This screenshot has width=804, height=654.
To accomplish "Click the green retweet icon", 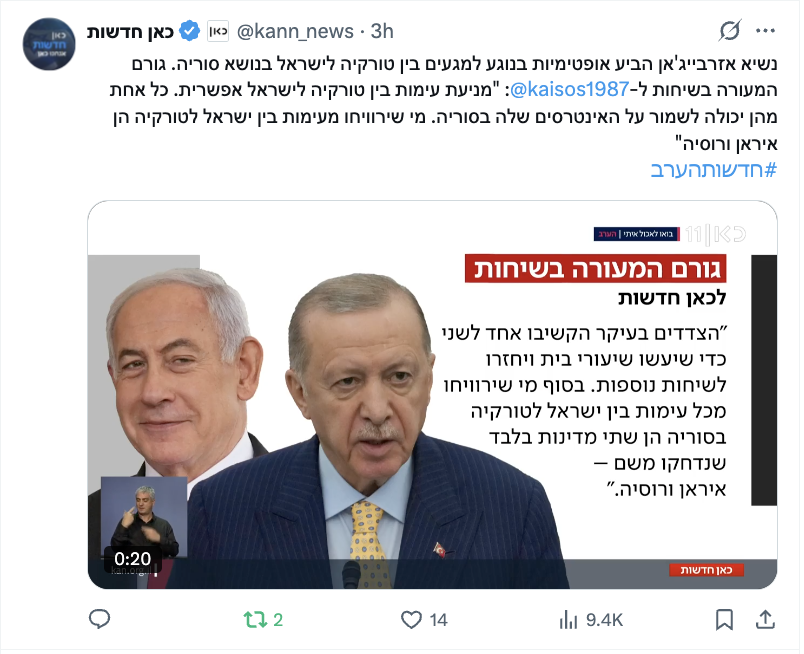I will pos(255,620).
